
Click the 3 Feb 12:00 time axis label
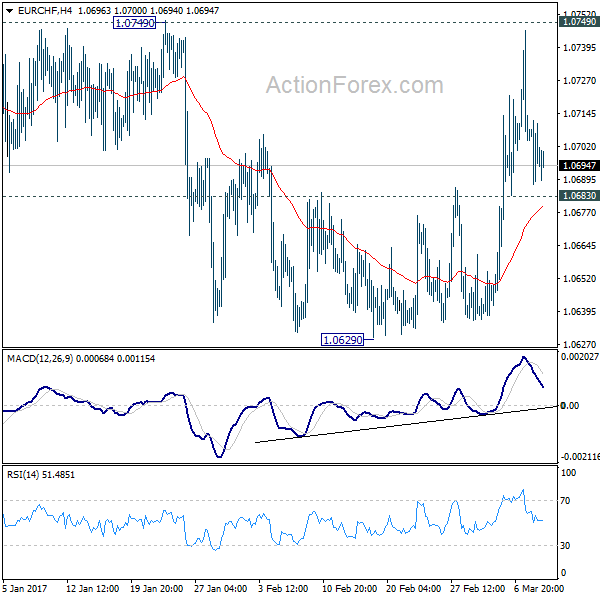tap(283, 589)
